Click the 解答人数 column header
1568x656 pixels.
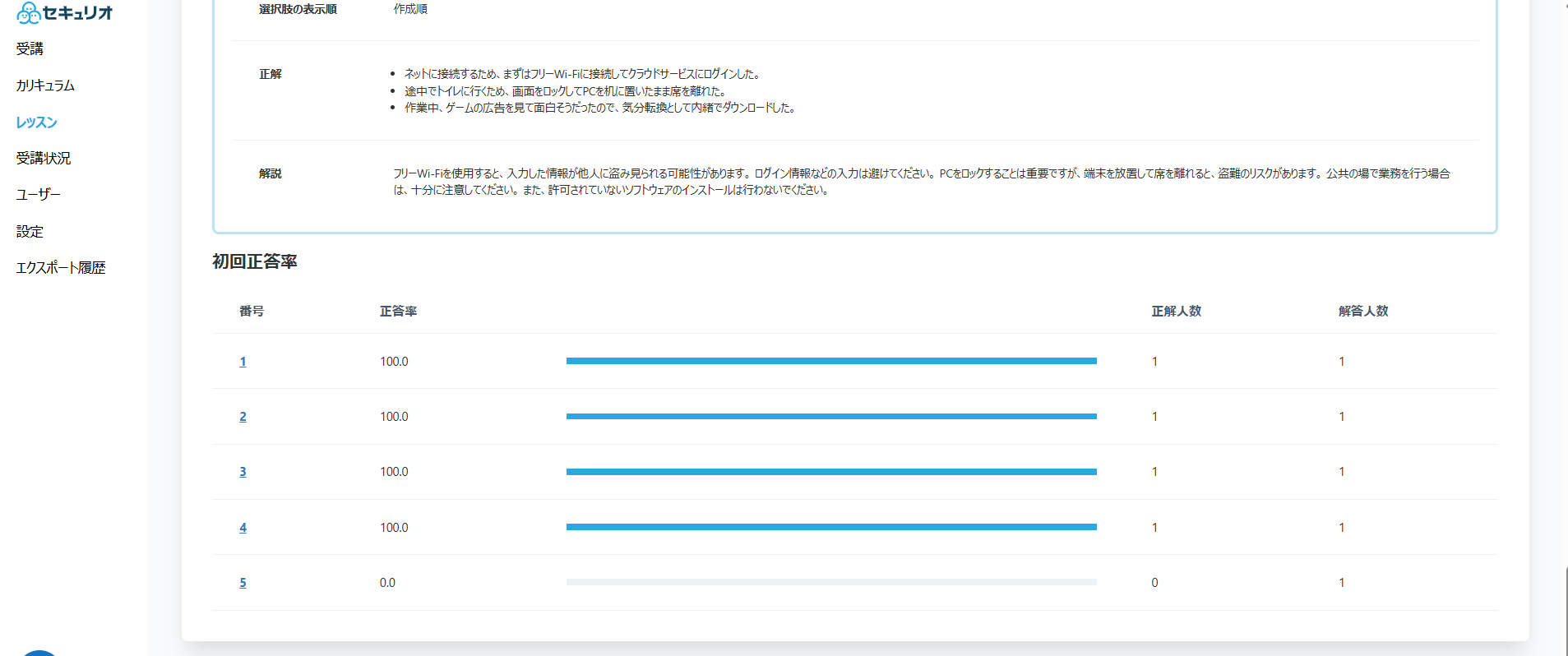[1362, 311]
